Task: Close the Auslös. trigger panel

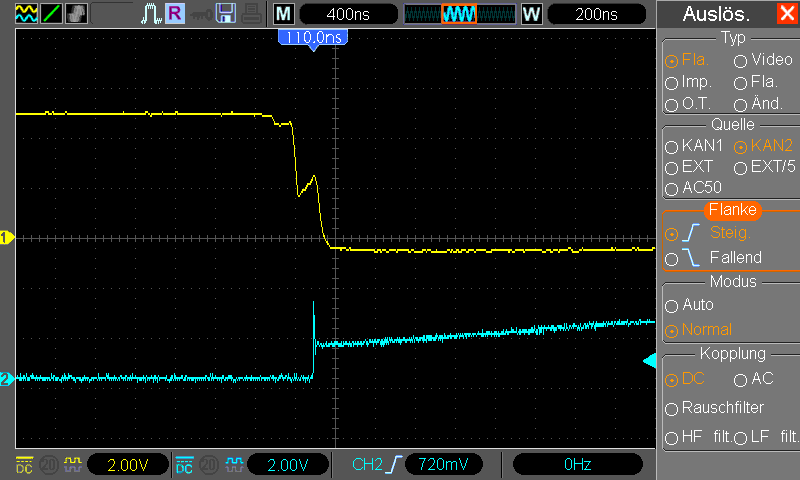Action: tap(788, 13)
